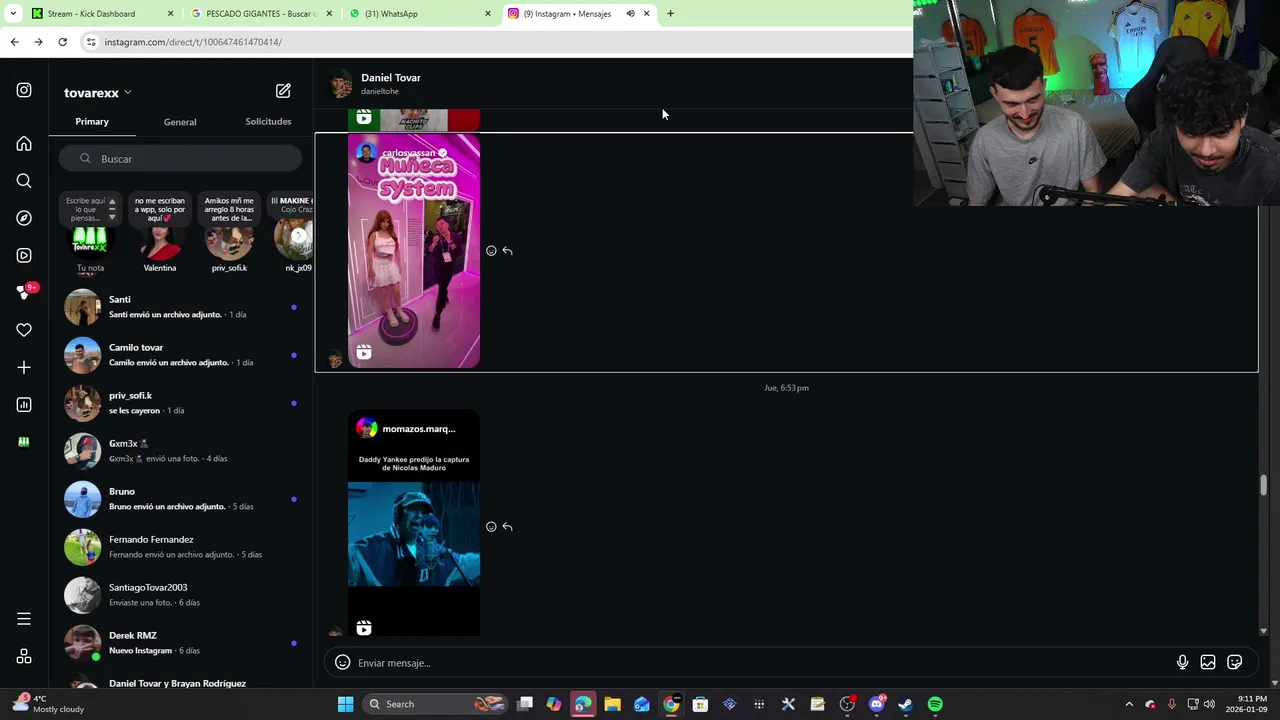Click the chat scrollbar thumb
The height and width of the screenshot is (720, 1280).
click(1263, 485)
